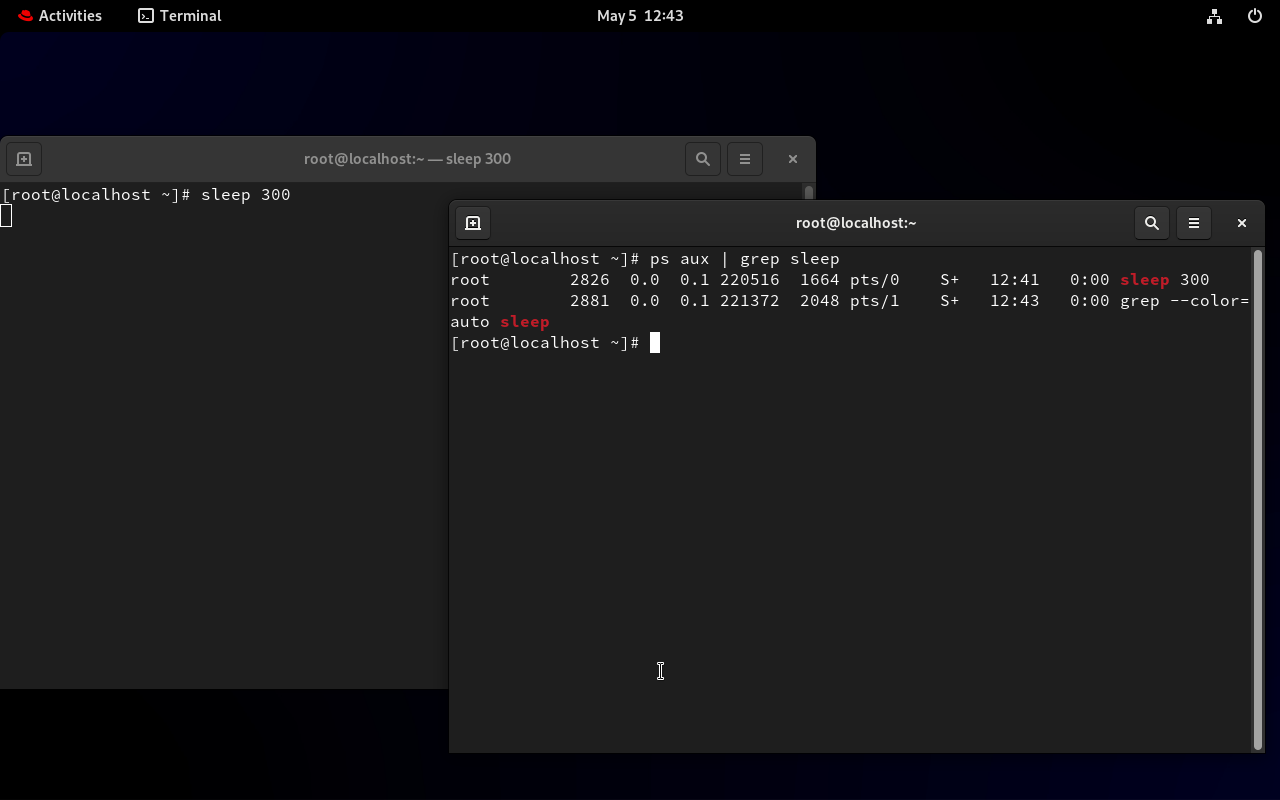The width and height of the screenshot is (1280, 800).
Task: Click the front terminal vertical scrollbar
Action: [x=1258, y=499]
